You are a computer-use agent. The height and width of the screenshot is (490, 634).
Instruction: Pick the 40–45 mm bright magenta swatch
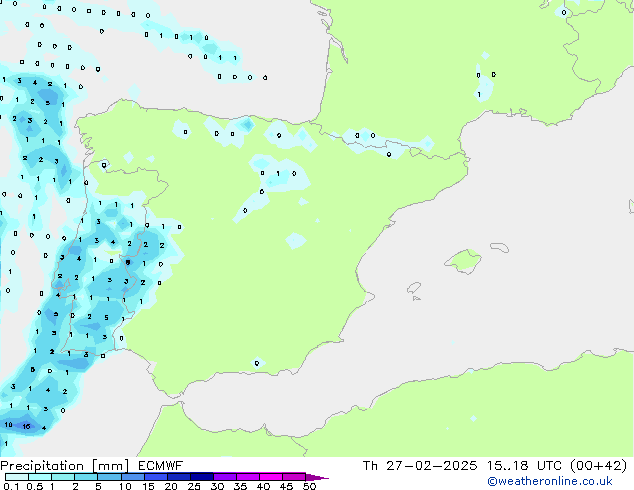271,477
